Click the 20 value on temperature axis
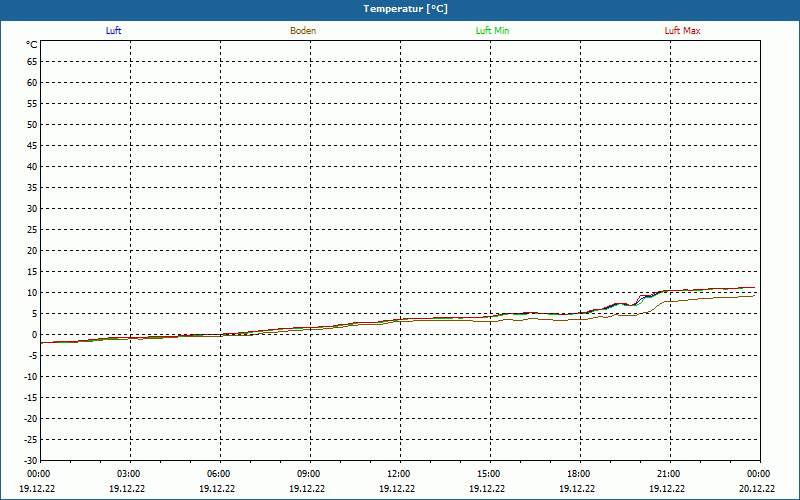This screenshot has width=800, height=500. pos(32,251)
